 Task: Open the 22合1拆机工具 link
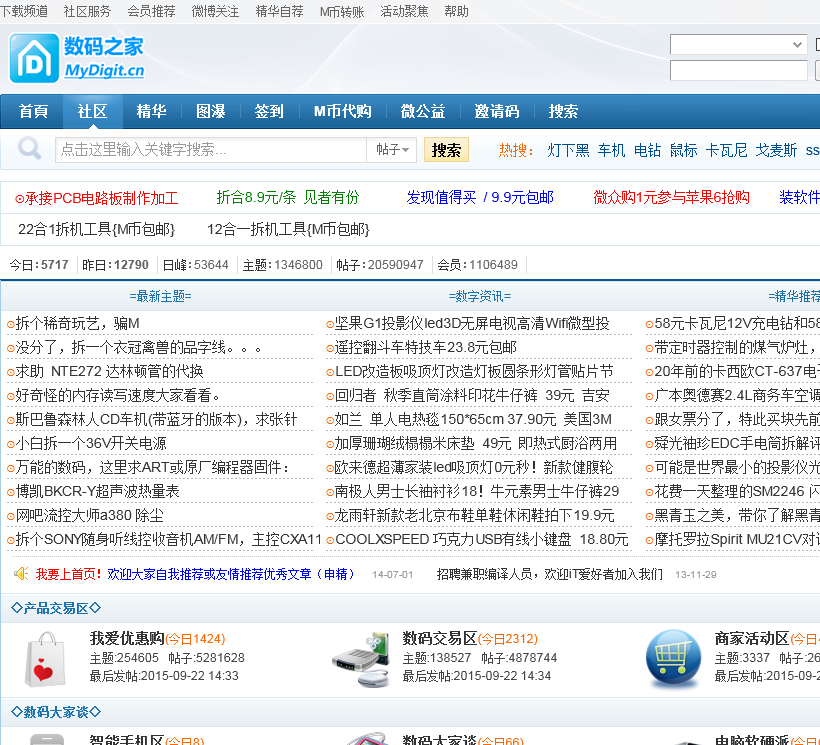[96, 230]
